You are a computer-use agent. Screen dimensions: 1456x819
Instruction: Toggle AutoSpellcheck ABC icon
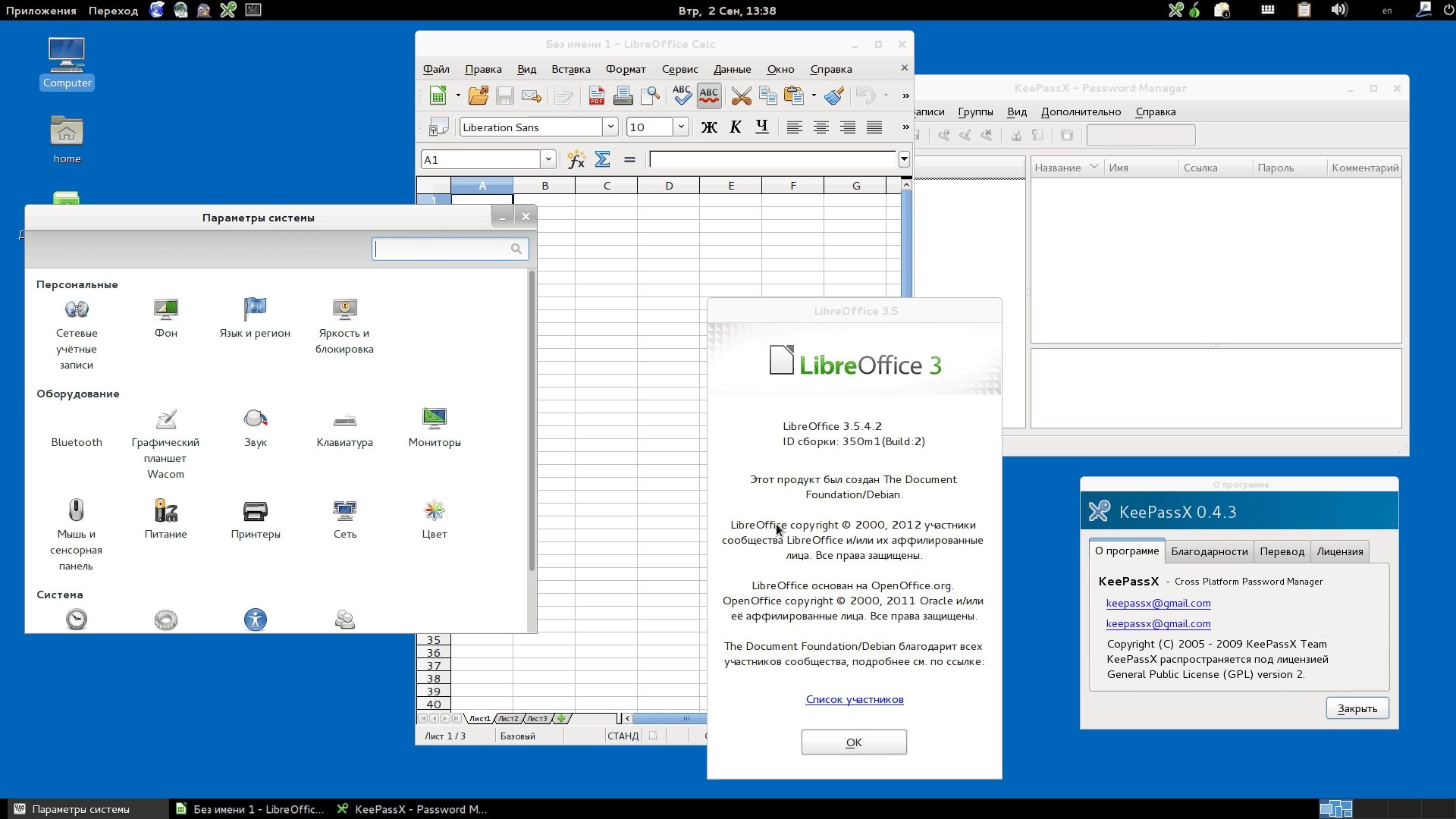pyautogui.click(x=709, y=96)
